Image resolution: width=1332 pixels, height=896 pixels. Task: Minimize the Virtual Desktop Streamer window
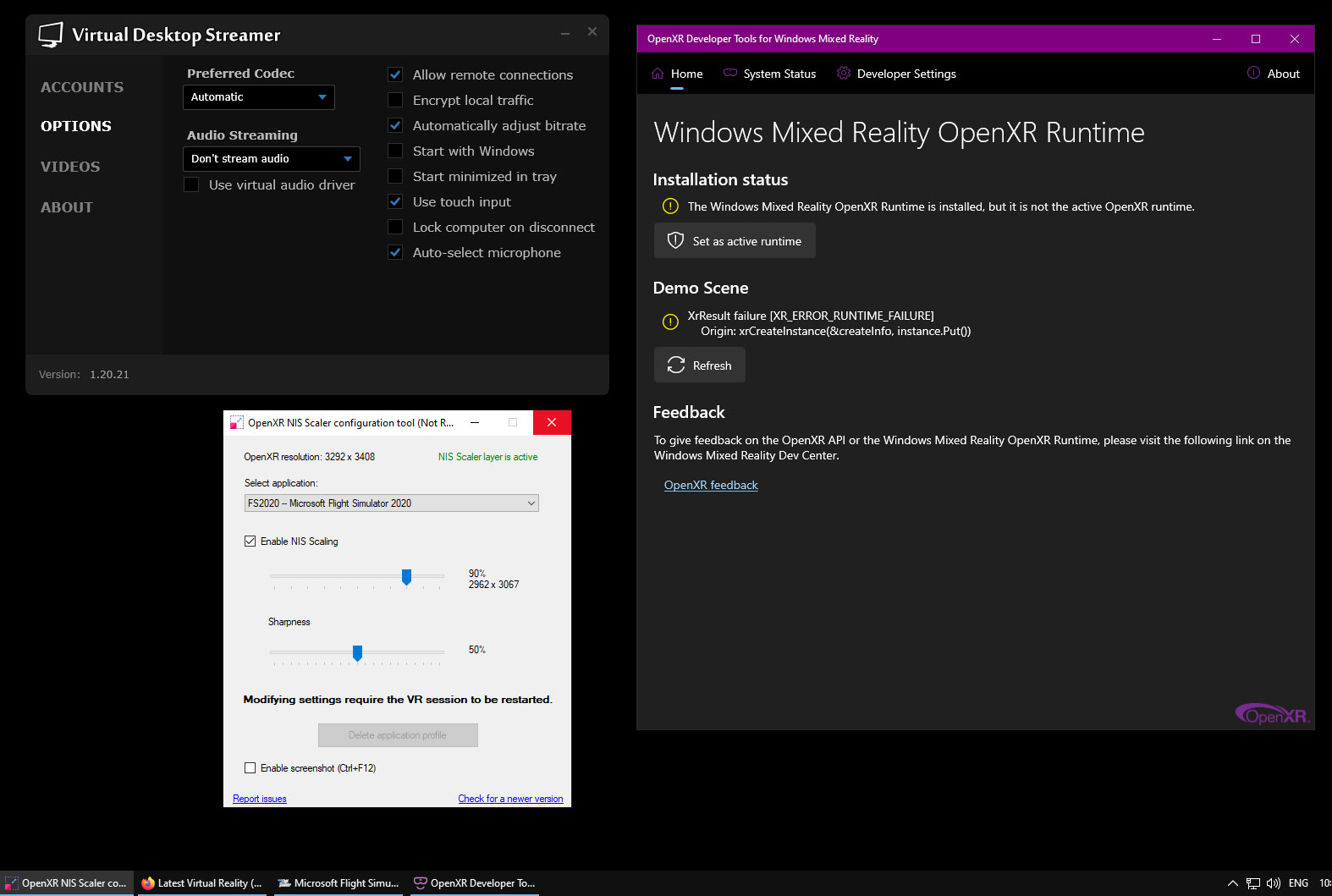pyautogui.click(x=565, y=33)
